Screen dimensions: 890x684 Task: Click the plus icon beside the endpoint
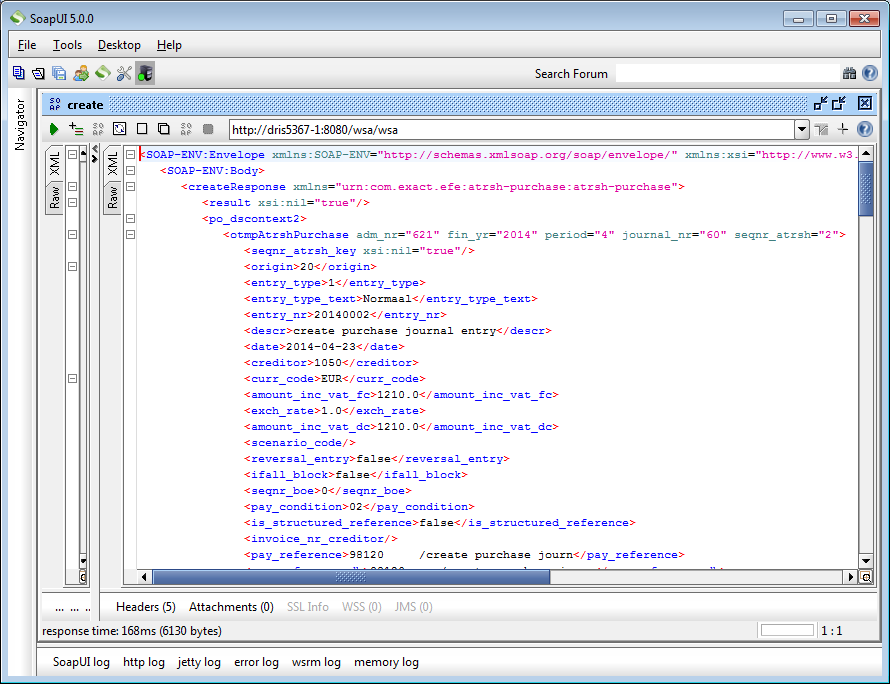point(843,129)
